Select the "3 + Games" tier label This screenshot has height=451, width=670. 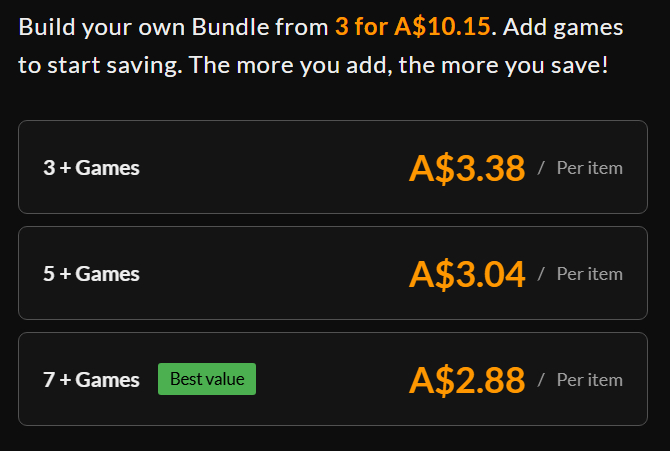coord(91,168)
